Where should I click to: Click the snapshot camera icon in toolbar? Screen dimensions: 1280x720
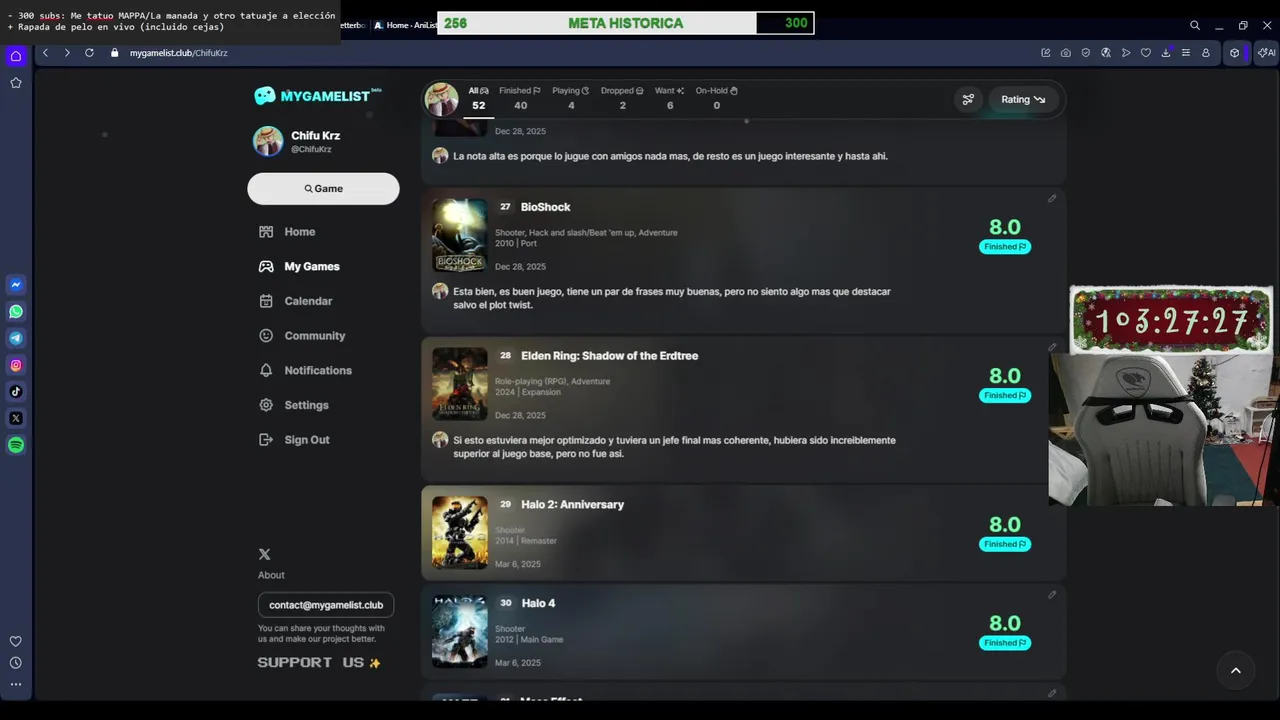pyautogui.click(x=1066, y=53)
